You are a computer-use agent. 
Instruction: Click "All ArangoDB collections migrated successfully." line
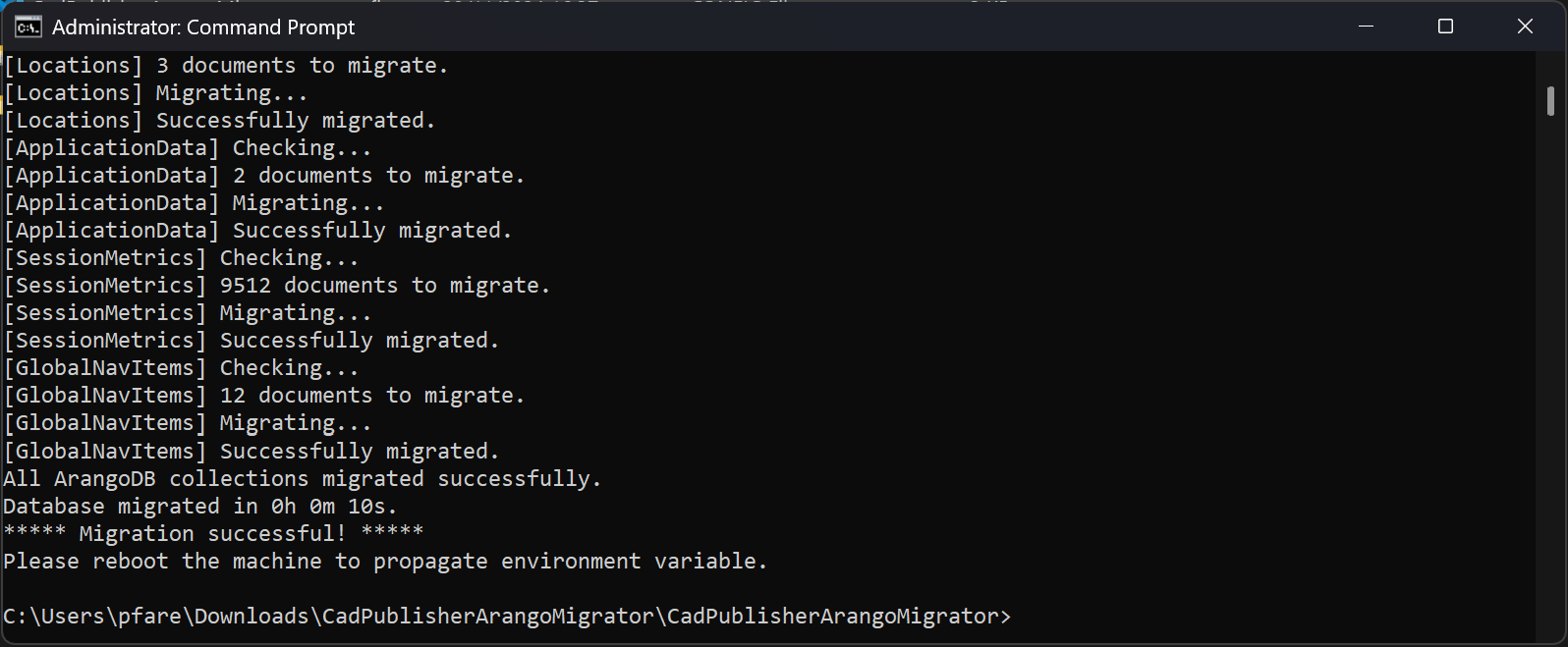tap(302, 479)
